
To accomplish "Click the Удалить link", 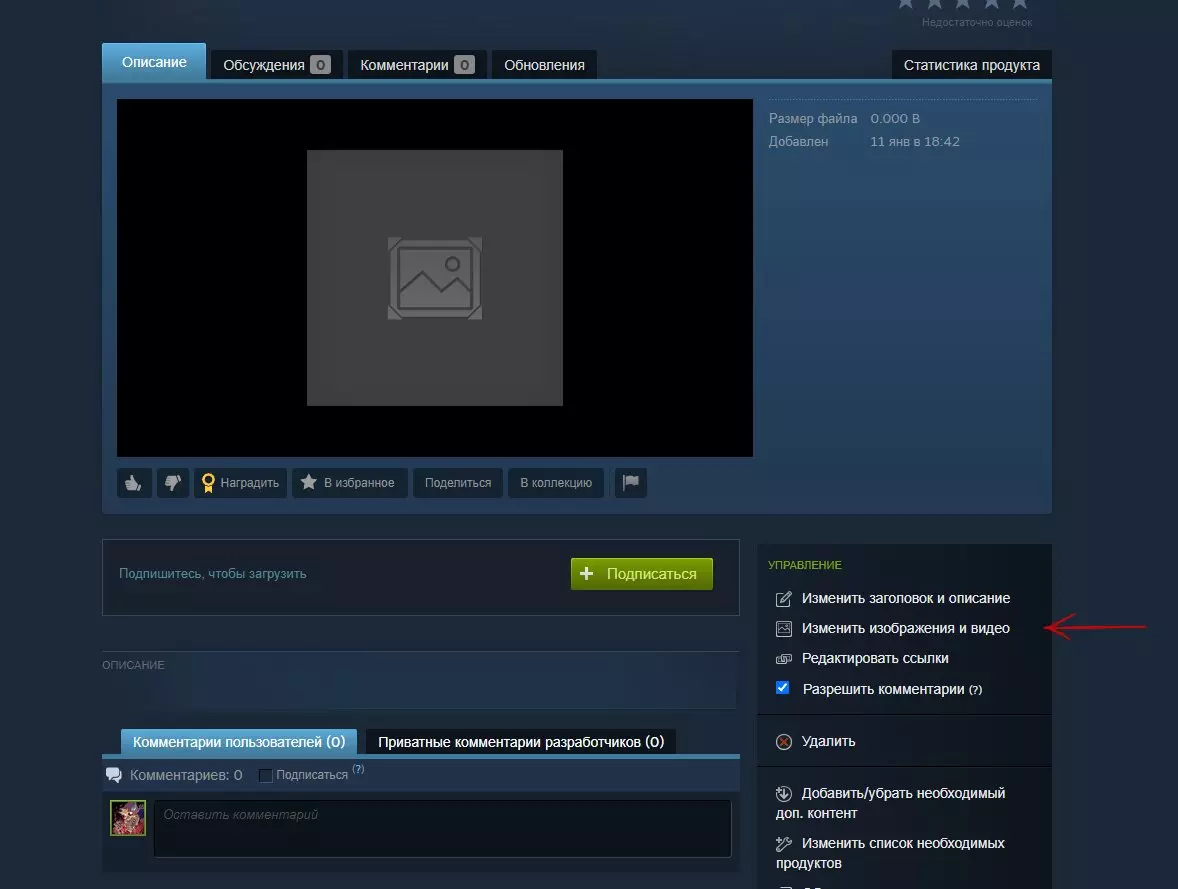I will click(828, 741).
